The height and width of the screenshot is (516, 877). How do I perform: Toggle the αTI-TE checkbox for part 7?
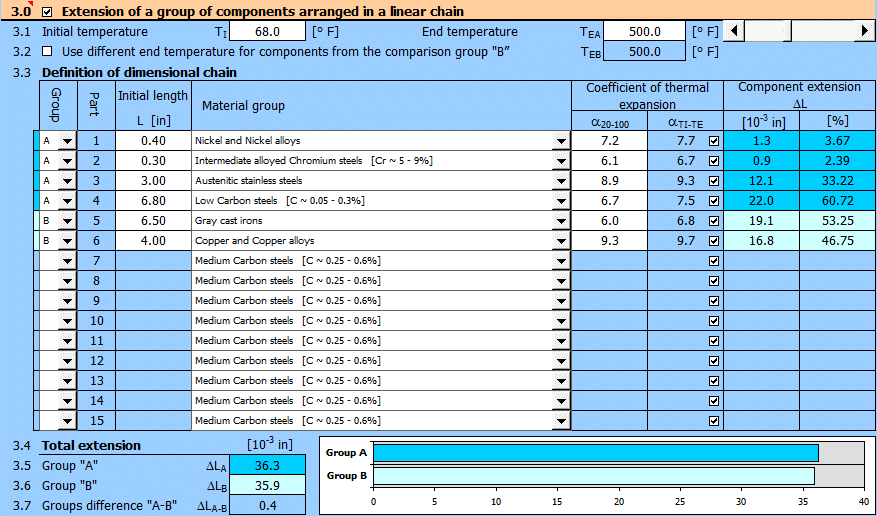pyautogui.click(x=714, y=261)
